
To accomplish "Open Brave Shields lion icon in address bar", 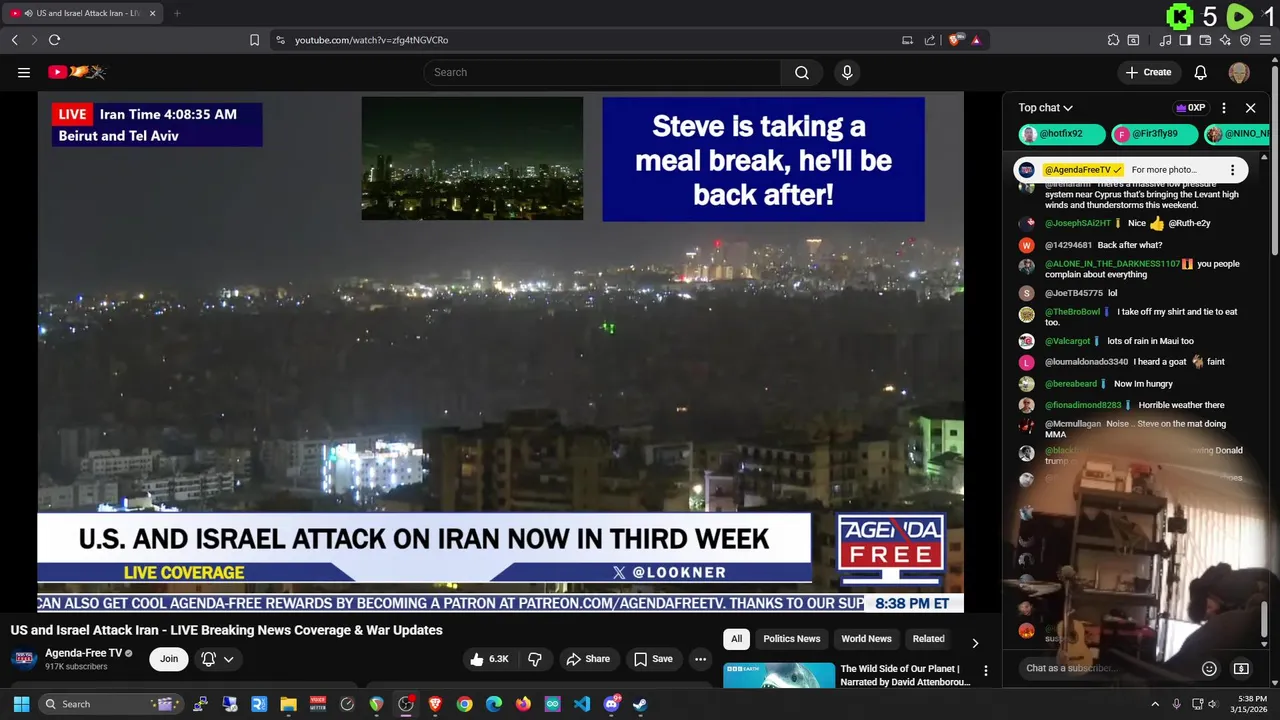I will pos(956,40).
